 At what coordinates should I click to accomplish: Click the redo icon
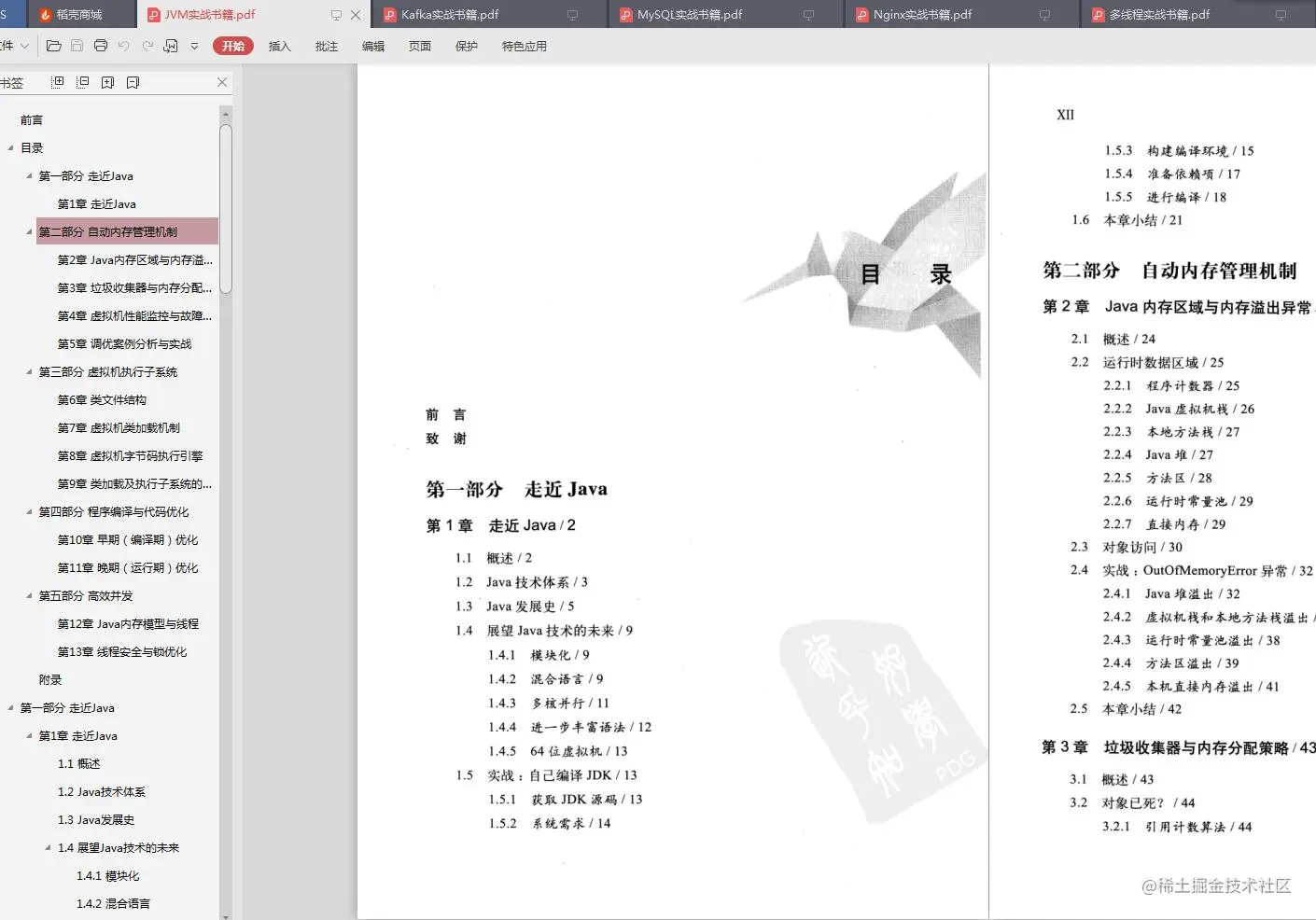pyautogui.click(x=147, y=46)
